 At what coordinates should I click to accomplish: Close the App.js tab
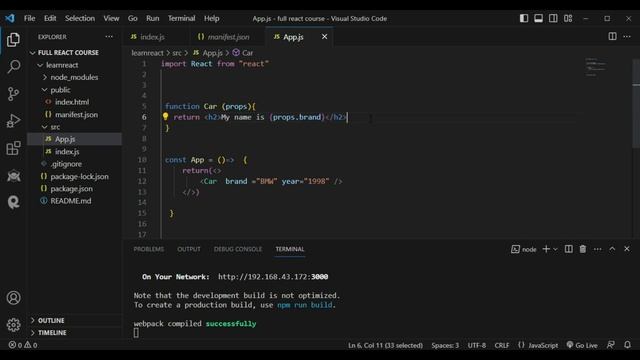pyautogui.click(x=324, y=37)
